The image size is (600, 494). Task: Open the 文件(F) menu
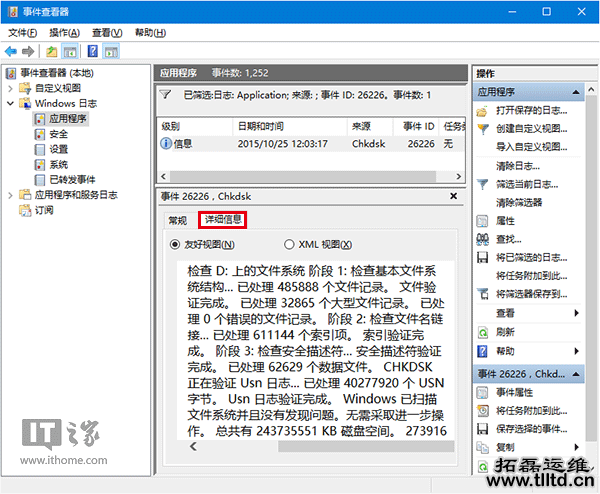pos(23,33)
